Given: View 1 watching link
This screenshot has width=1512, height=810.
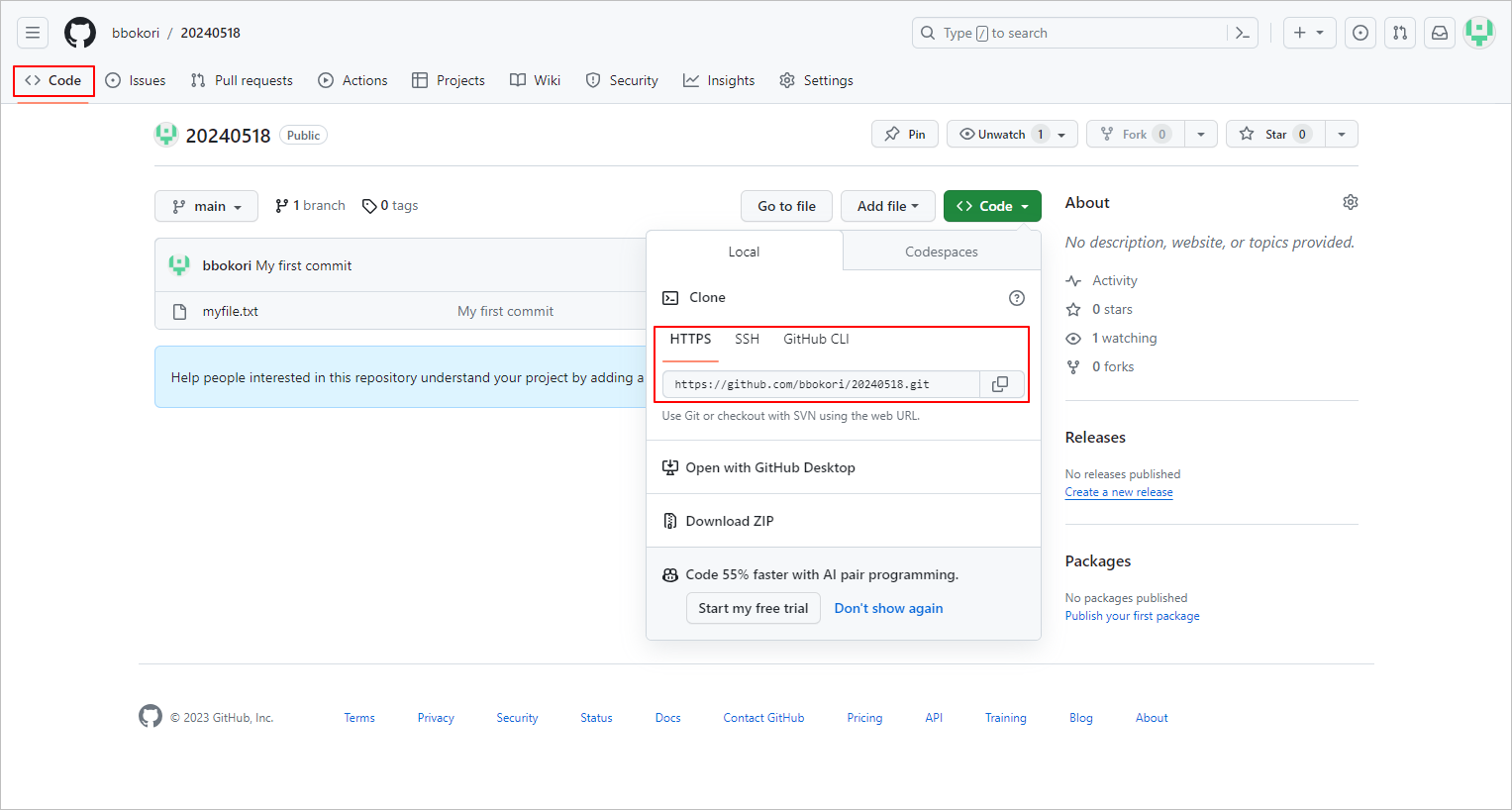Looking at the screenshot, I should click(1111, 339).
